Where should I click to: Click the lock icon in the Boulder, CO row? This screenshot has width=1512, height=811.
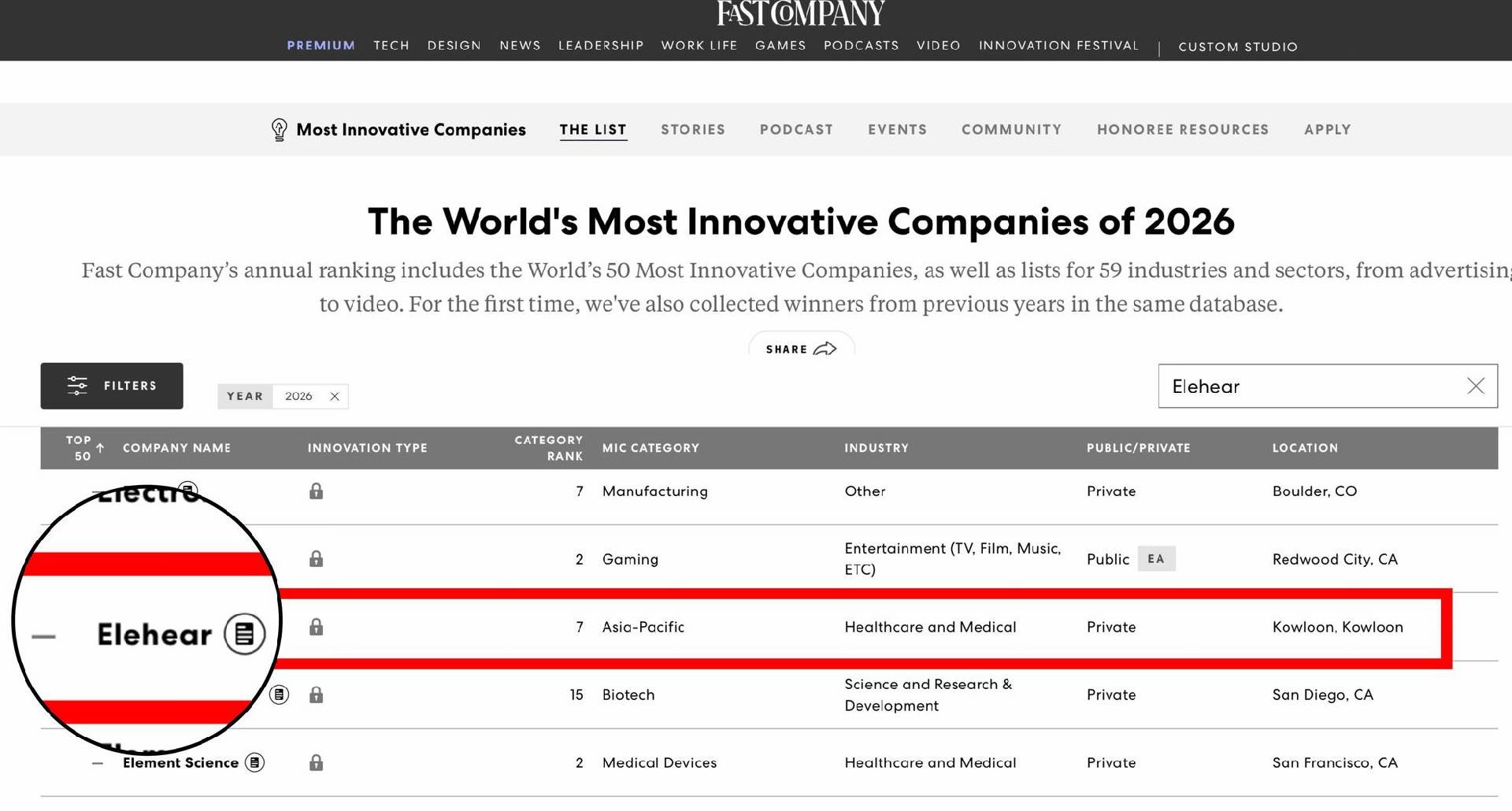pos(316,491)
